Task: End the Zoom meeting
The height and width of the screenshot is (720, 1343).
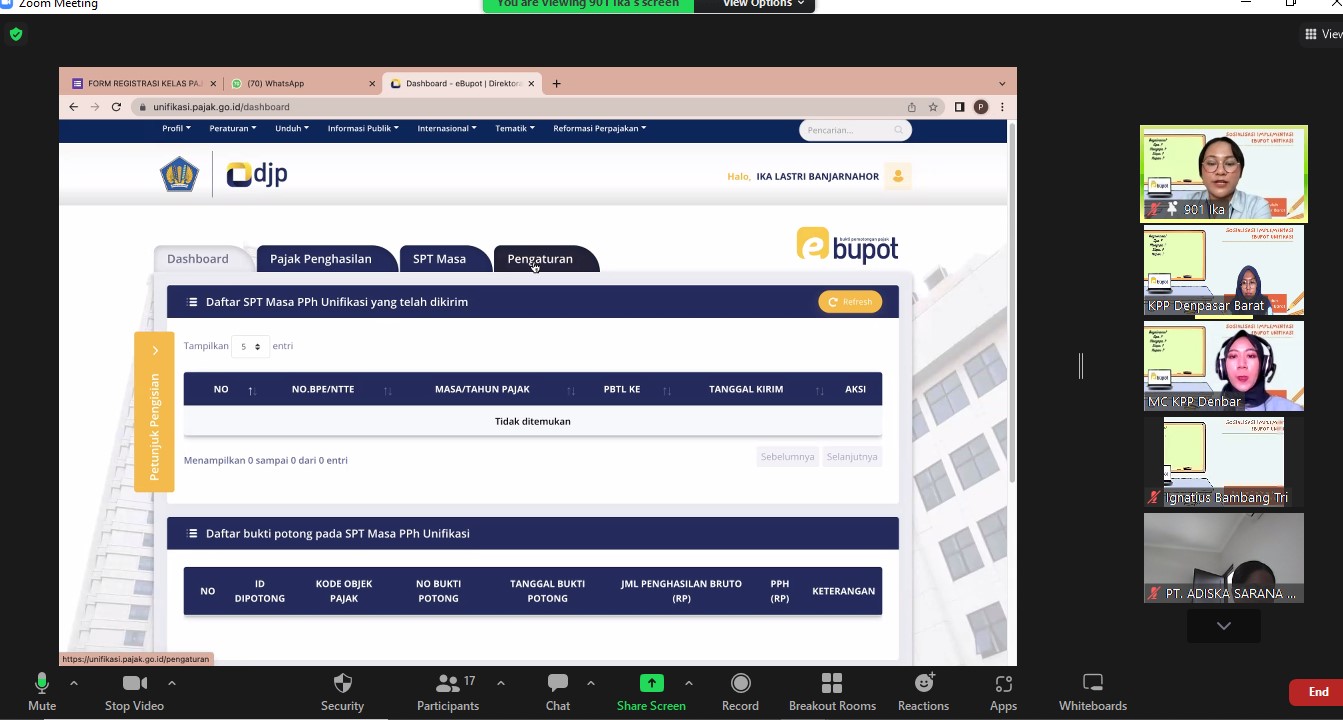Action: point(1317,692)
